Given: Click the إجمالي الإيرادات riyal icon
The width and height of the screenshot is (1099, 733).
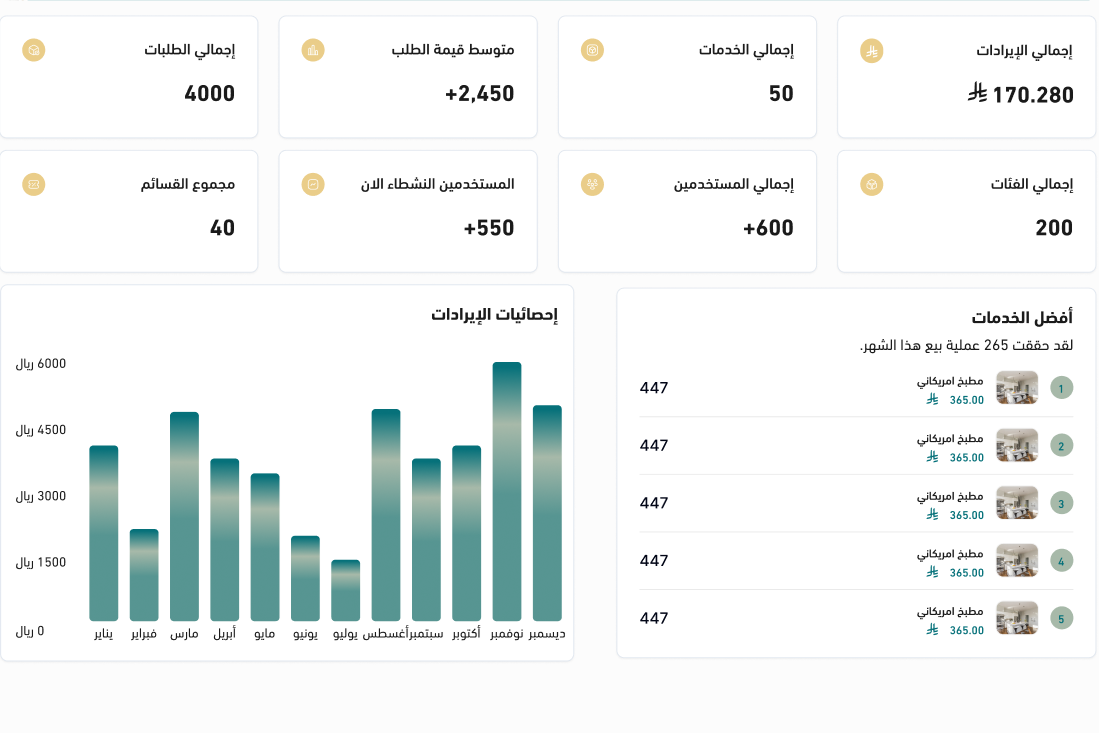Looking at the screenshot, I should (x=872, y=51).
